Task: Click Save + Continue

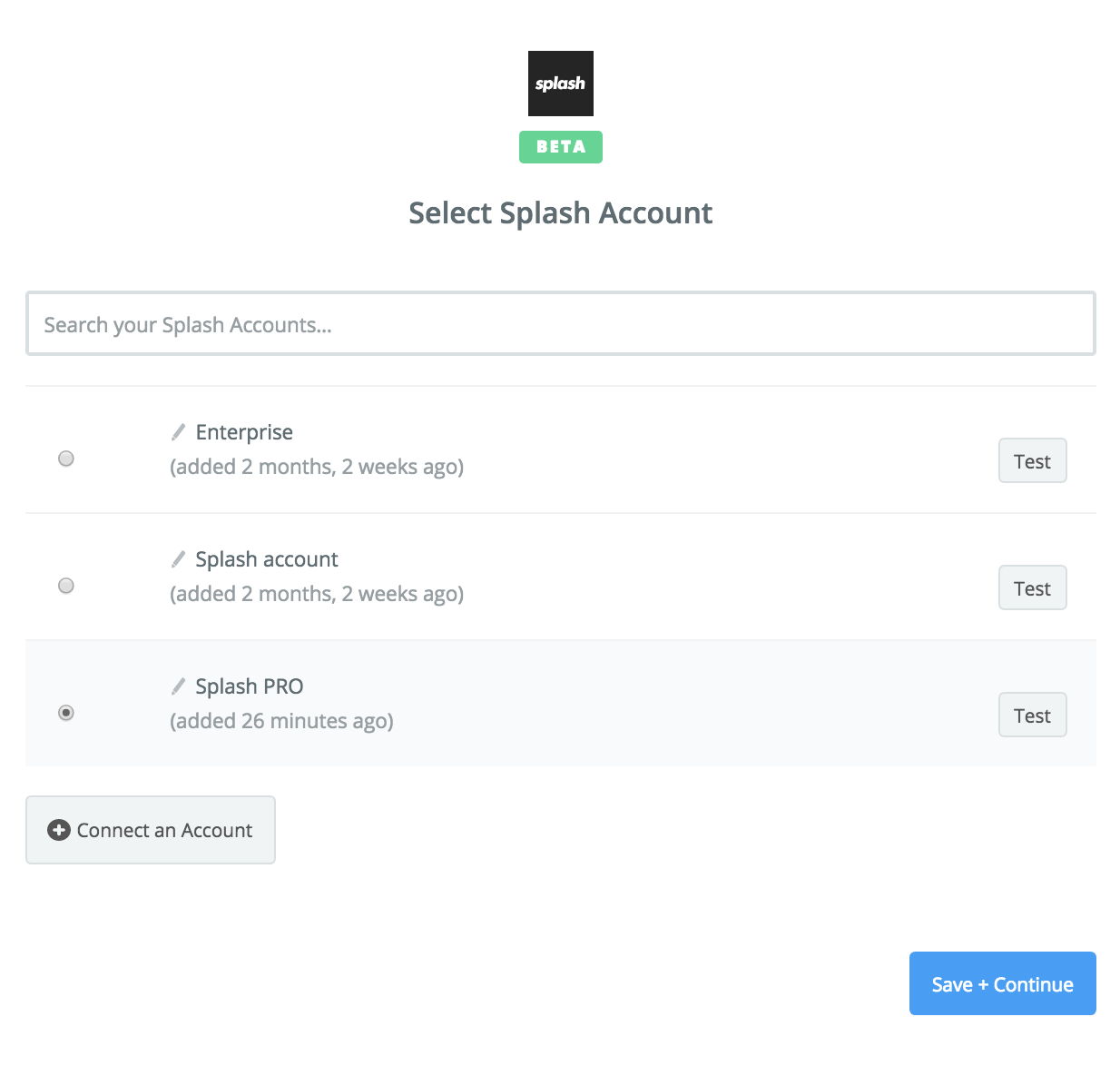Action: (x=1002, y=983)
